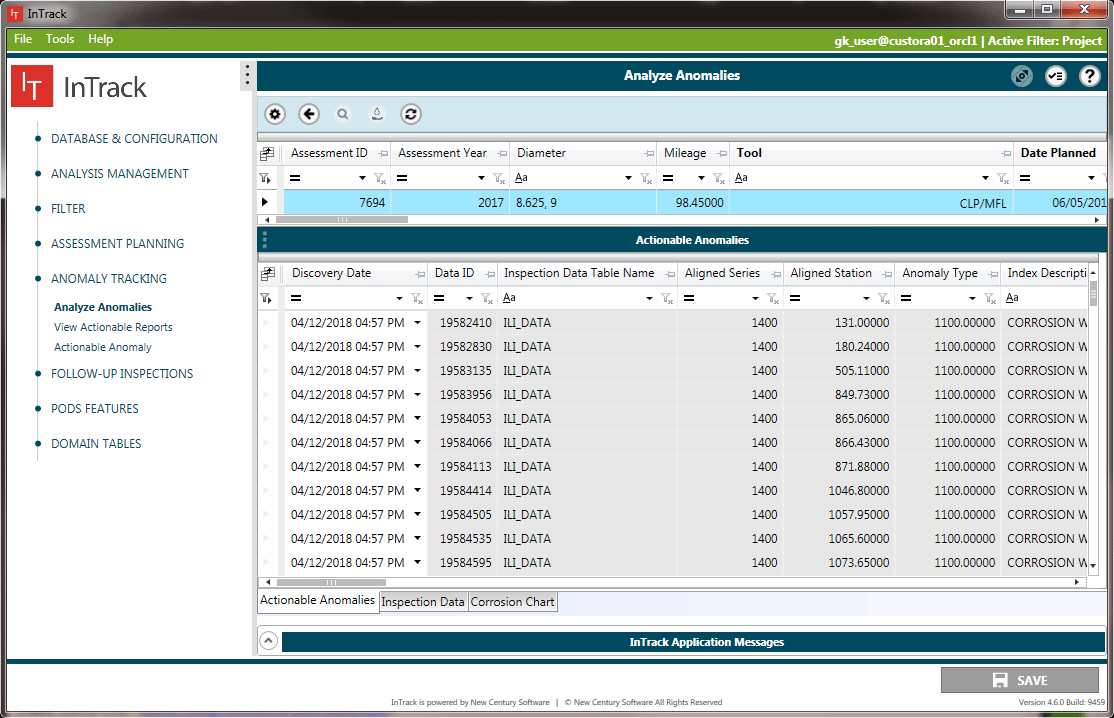Image resolution: width=1114 pixels, height=718 pixels.
Task: Refresh data with the circular arrows icon
Action: [411, 114]
